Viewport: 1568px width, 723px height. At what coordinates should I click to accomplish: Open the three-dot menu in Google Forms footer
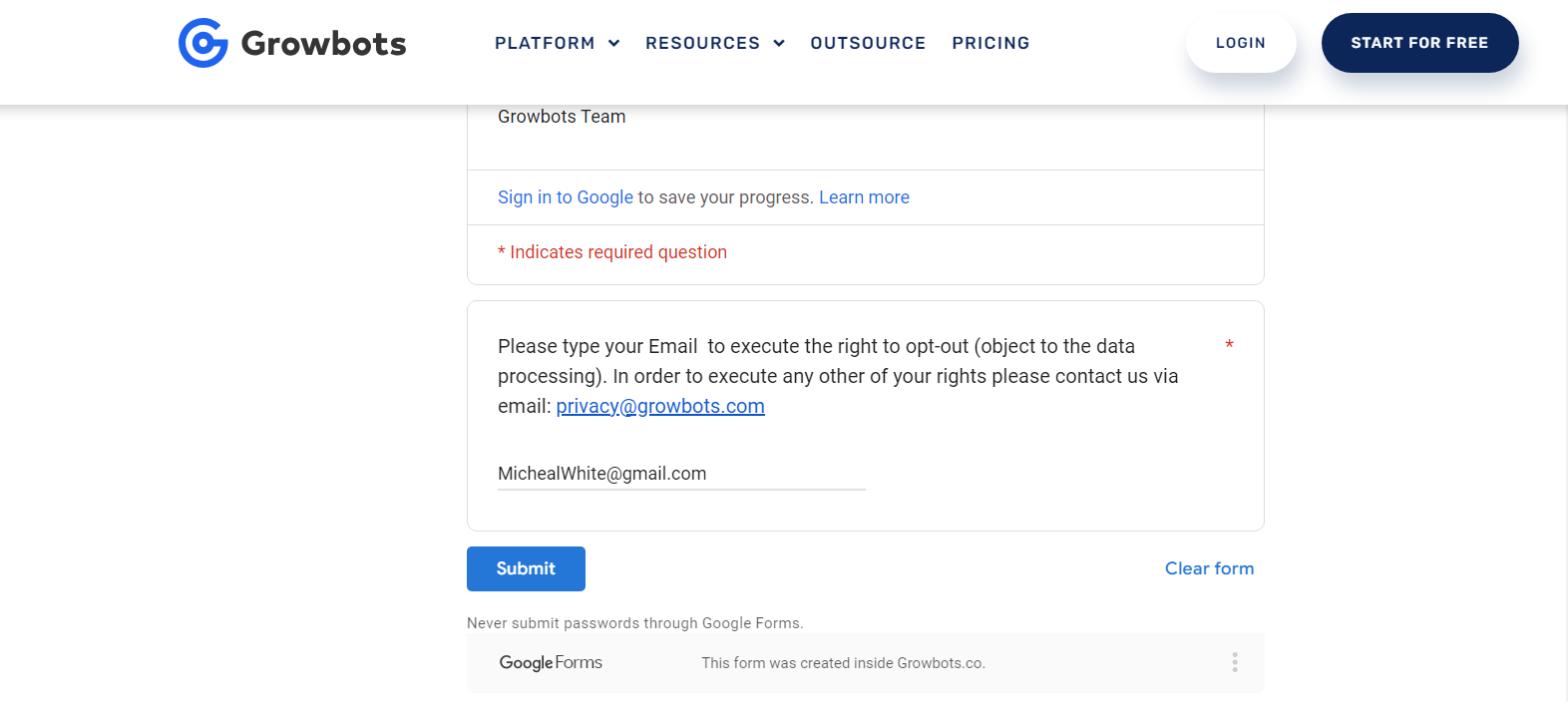coord(1235,662)
